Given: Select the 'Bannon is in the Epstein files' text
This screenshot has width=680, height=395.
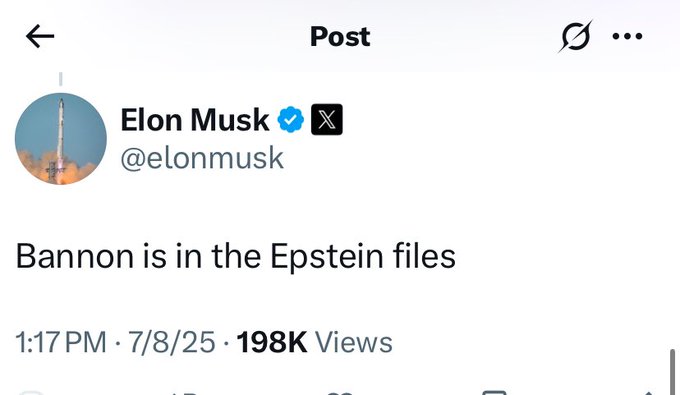Looking at the screenshot, I should [236, 257].
